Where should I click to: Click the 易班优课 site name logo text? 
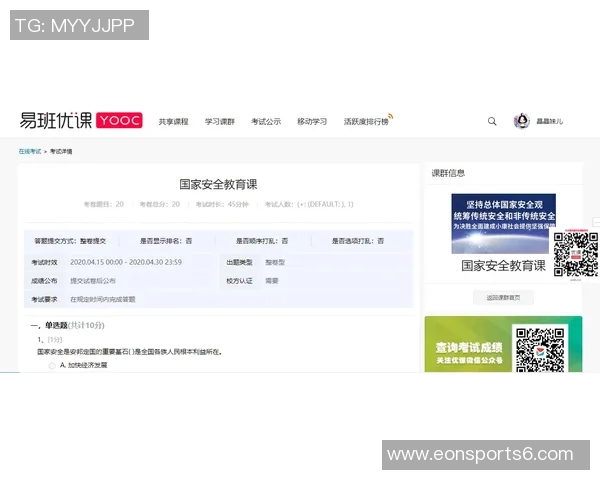pyautogui.click(x=56, y=120)
